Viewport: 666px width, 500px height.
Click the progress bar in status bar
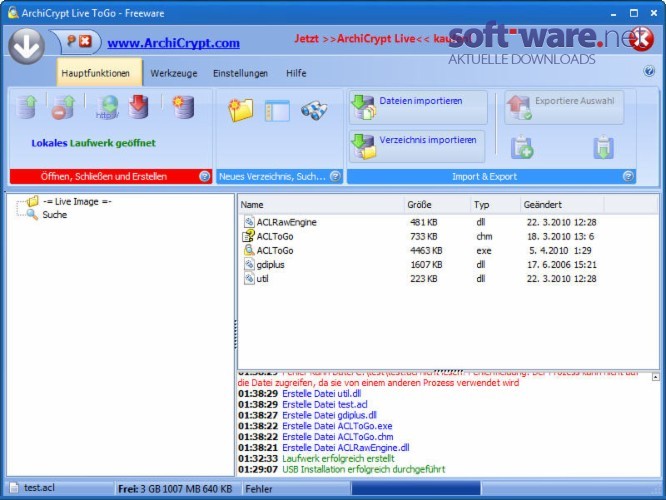click(x=416, y=489)
